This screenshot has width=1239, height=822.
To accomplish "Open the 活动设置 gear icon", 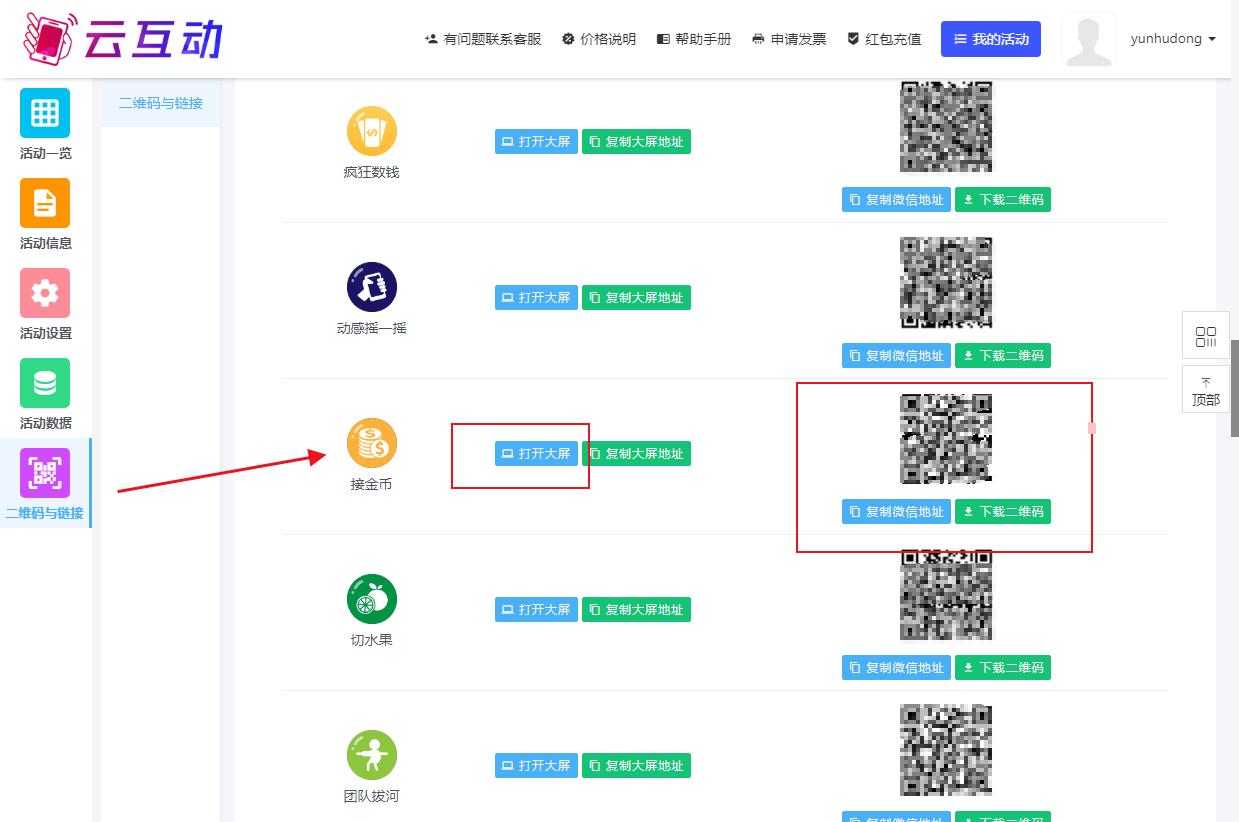I will (45, 293).
